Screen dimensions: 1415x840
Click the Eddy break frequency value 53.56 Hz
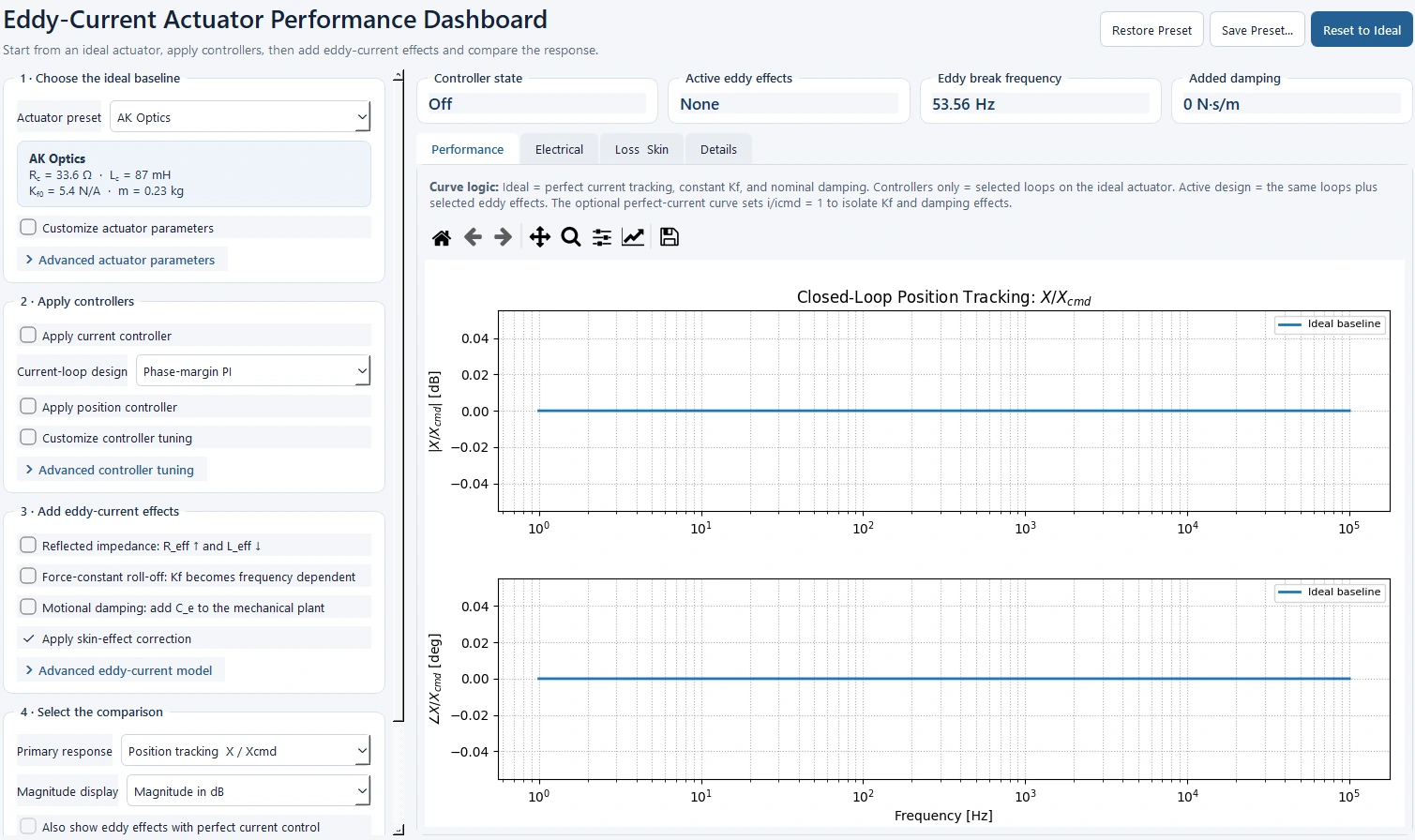coord(963,104)
